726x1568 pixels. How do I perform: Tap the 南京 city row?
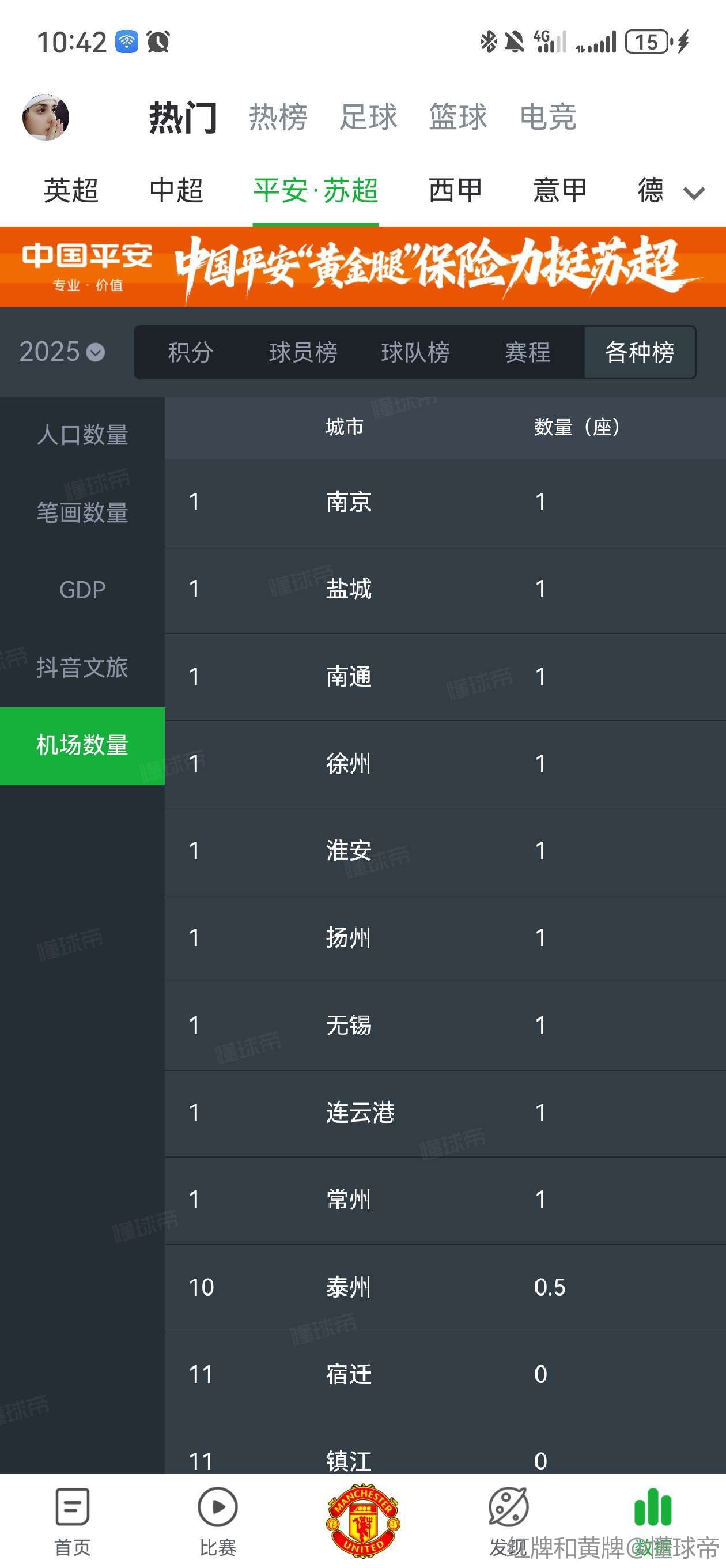(x=445, y=502)
